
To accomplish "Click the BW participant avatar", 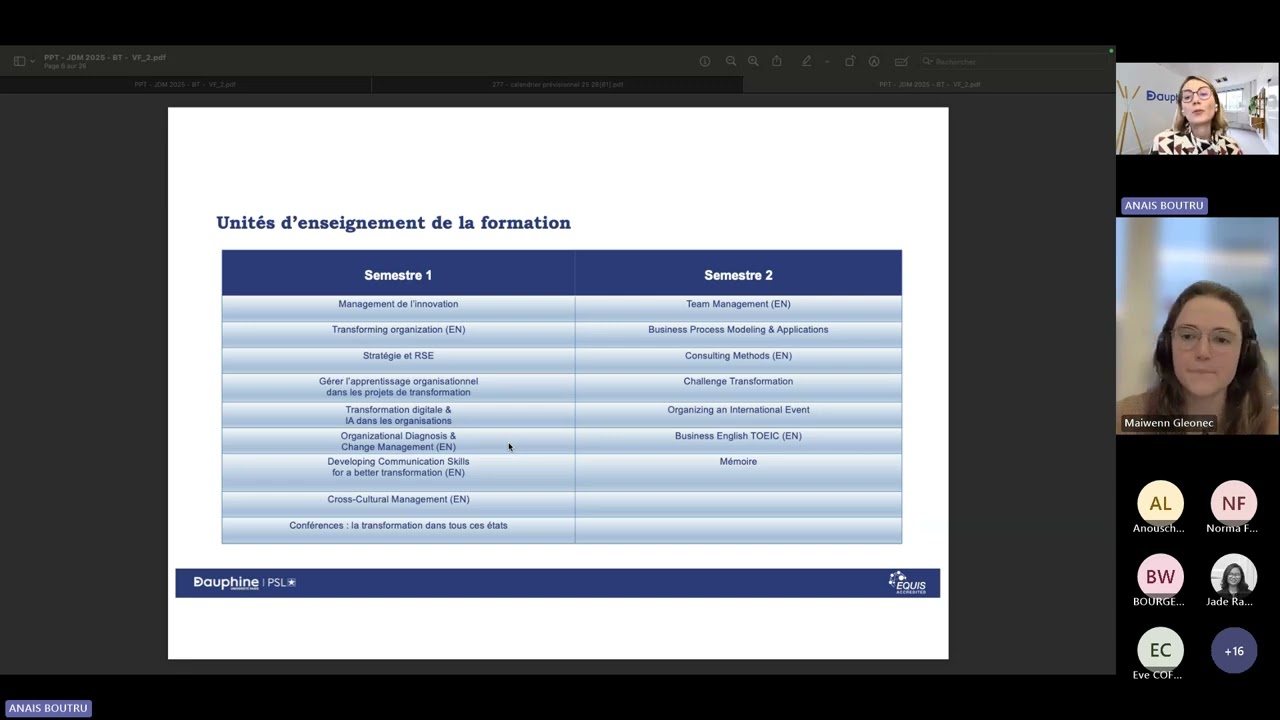I will pyautogui.click(x=1160, y=576).
